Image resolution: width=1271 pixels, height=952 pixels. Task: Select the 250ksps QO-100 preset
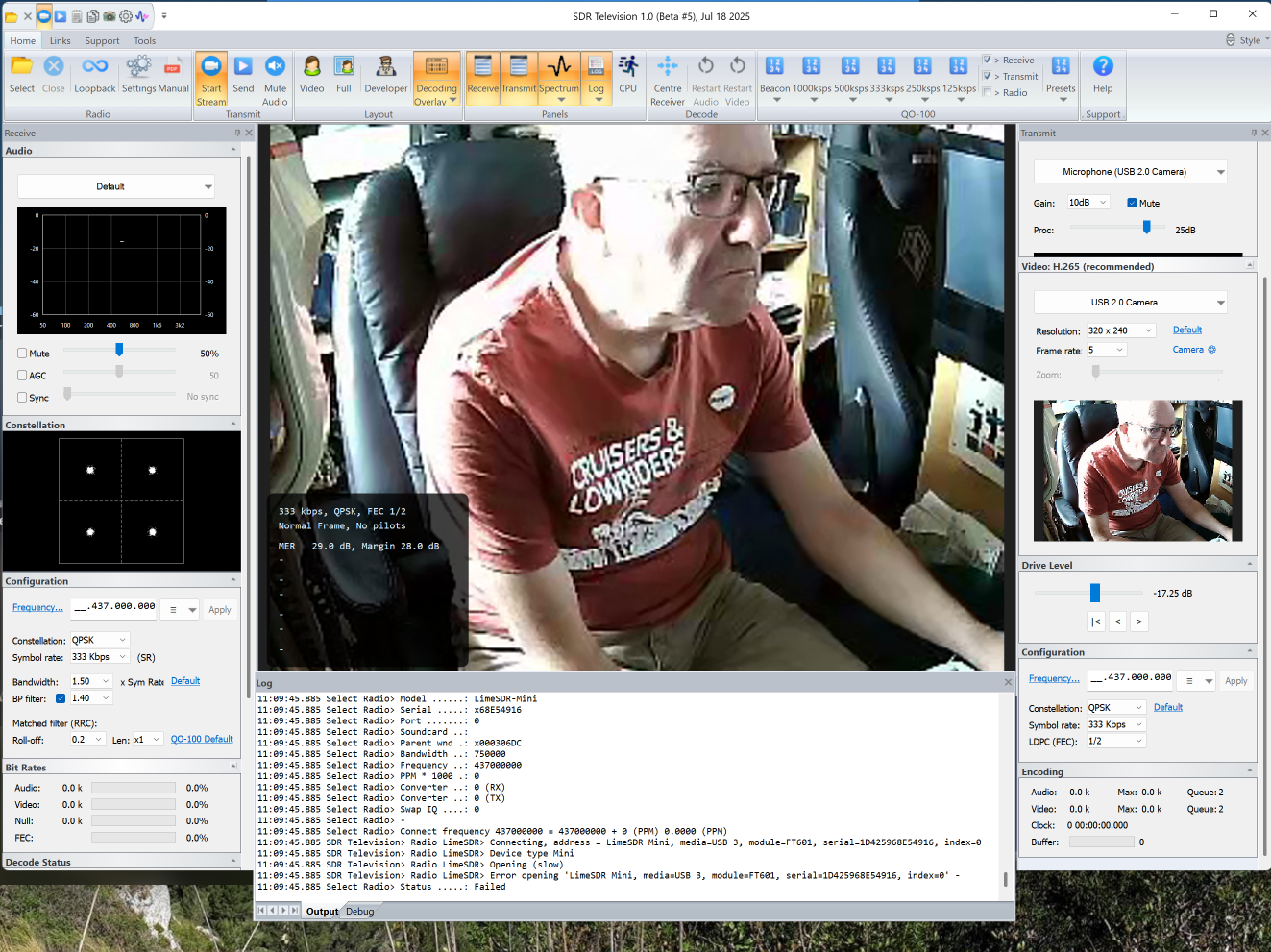pyautogui.click(x=923, y=77)
